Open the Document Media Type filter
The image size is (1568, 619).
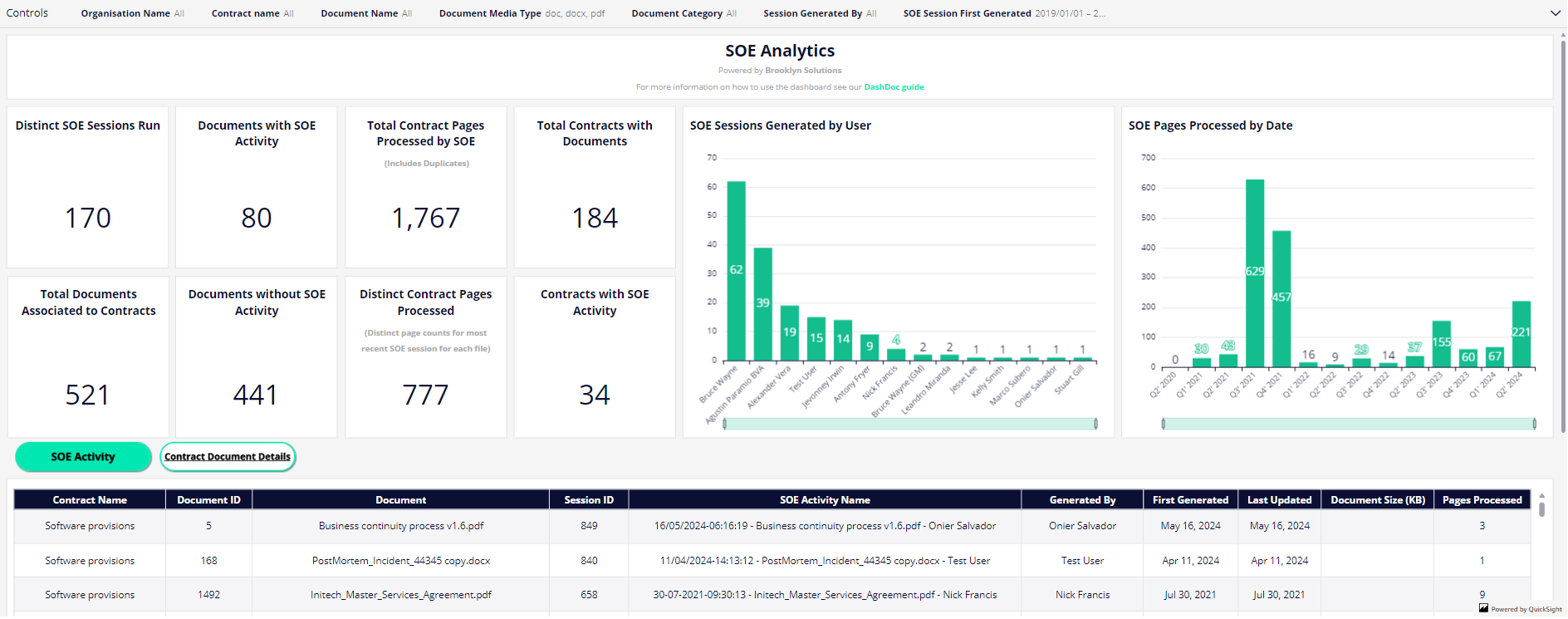(522, 13)
